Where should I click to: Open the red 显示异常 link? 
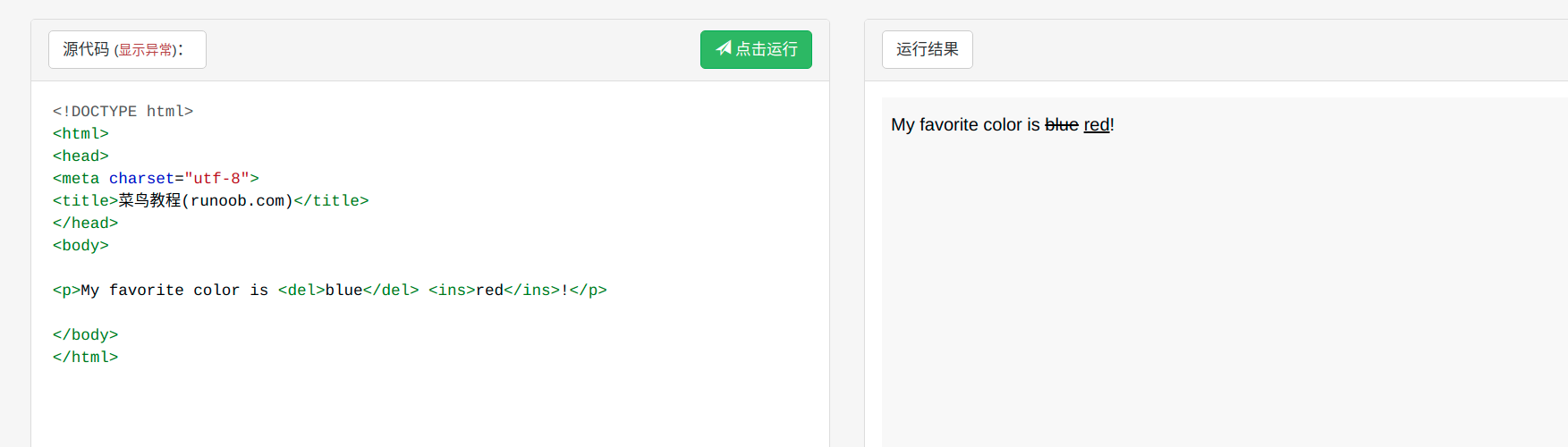145,50
